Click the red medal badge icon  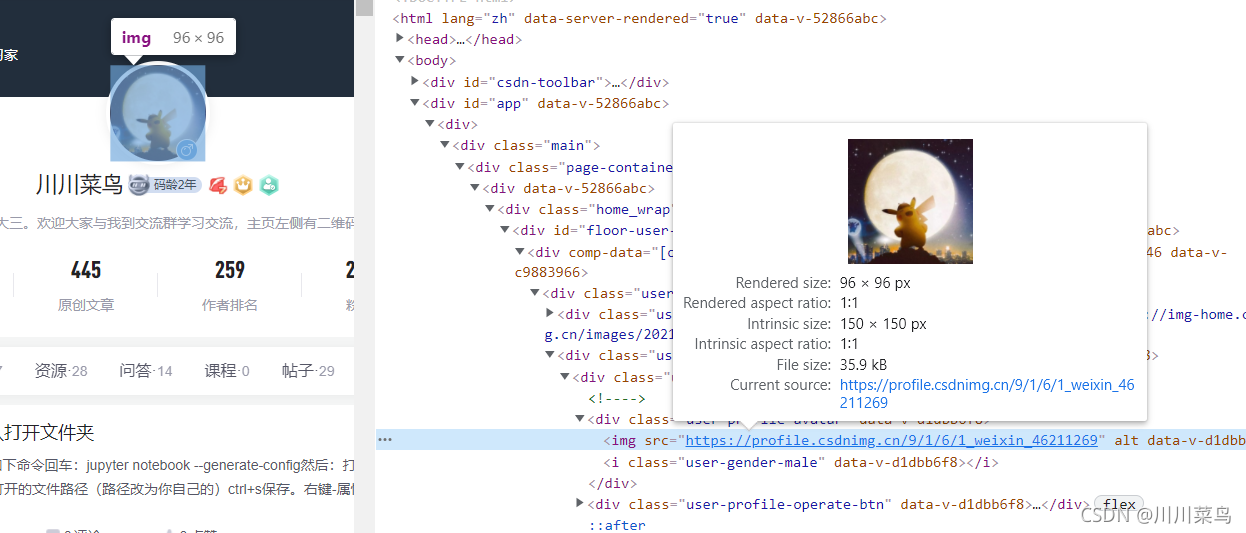pos(218,185)
